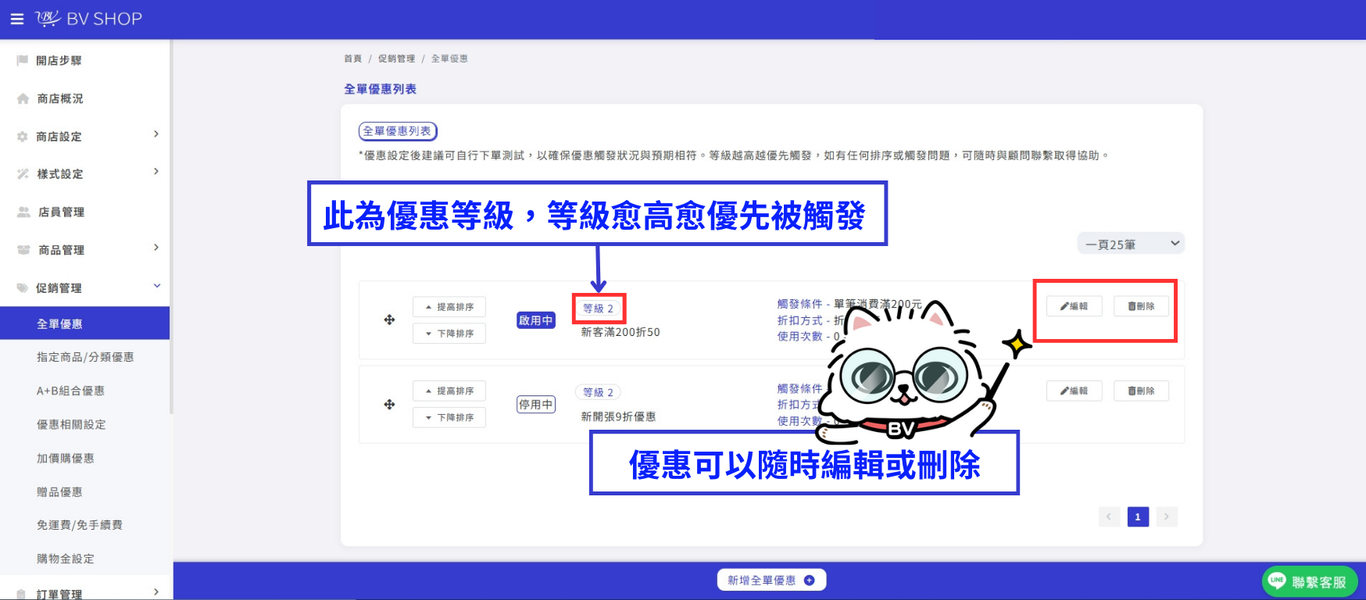Select 全單優惠 in the sidebar submenu
Screen dimensions: 1366x600
[85, 323]
